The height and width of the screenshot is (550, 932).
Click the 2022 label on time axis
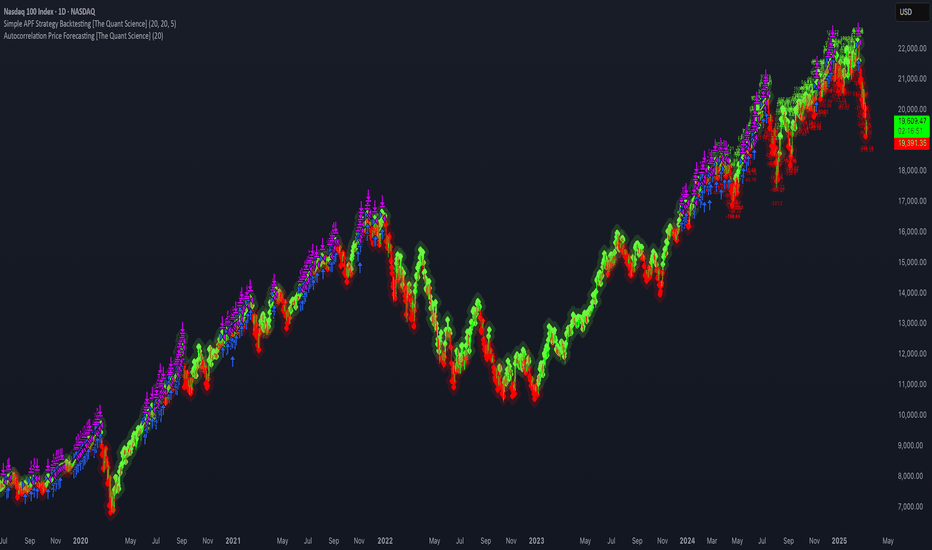pyautogui.click(x=385, y=541)
